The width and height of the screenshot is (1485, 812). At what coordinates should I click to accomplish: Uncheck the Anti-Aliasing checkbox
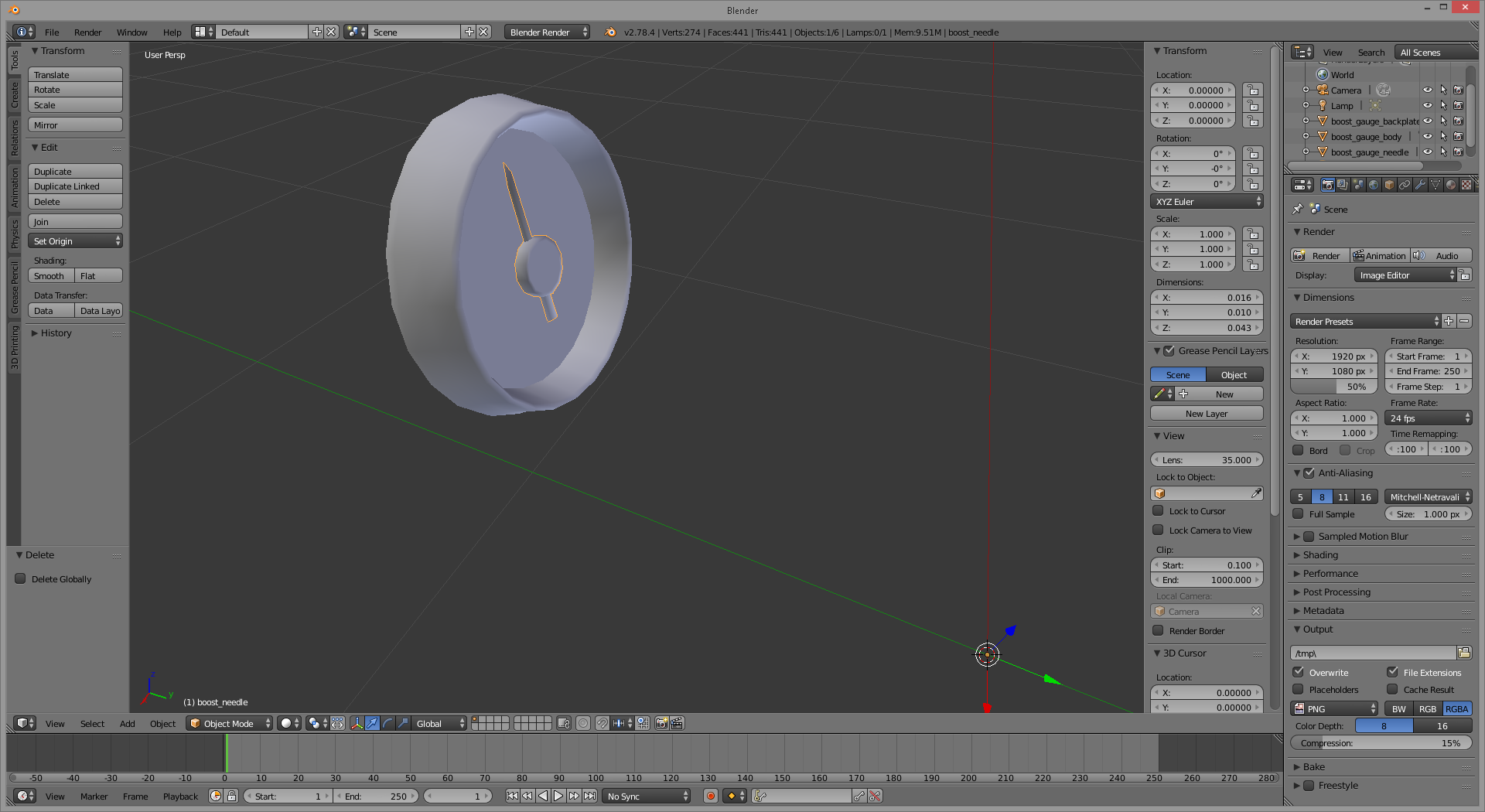(1309, 473)
